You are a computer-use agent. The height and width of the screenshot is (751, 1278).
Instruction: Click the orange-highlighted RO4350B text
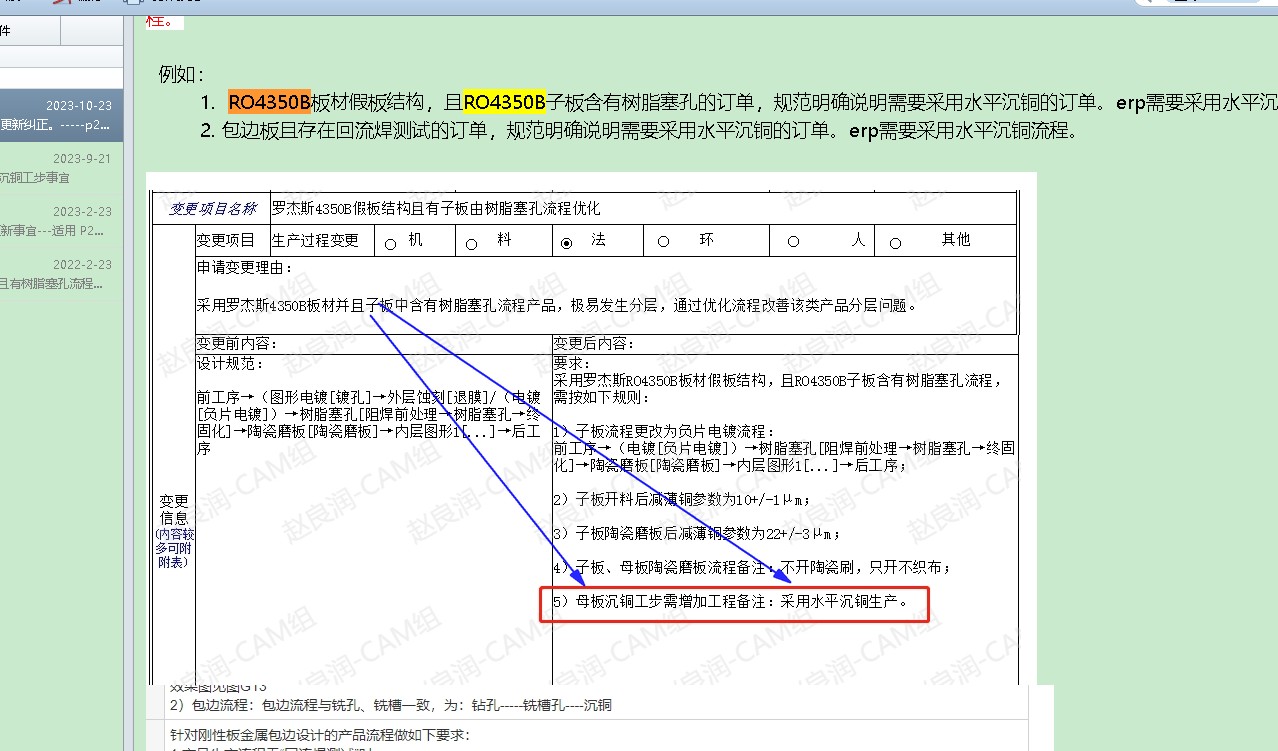270,102
